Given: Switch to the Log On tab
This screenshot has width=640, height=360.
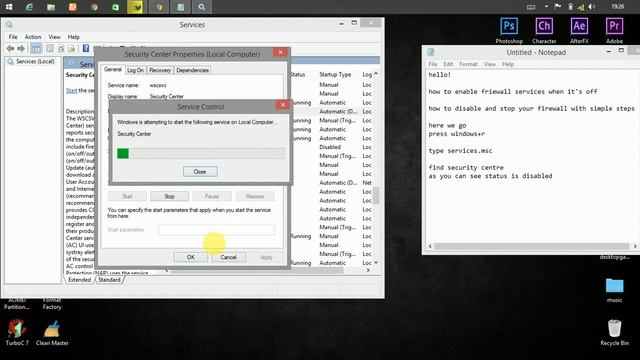Looking at the screenshot, I should pyautogui.click(x=135, y=70).
